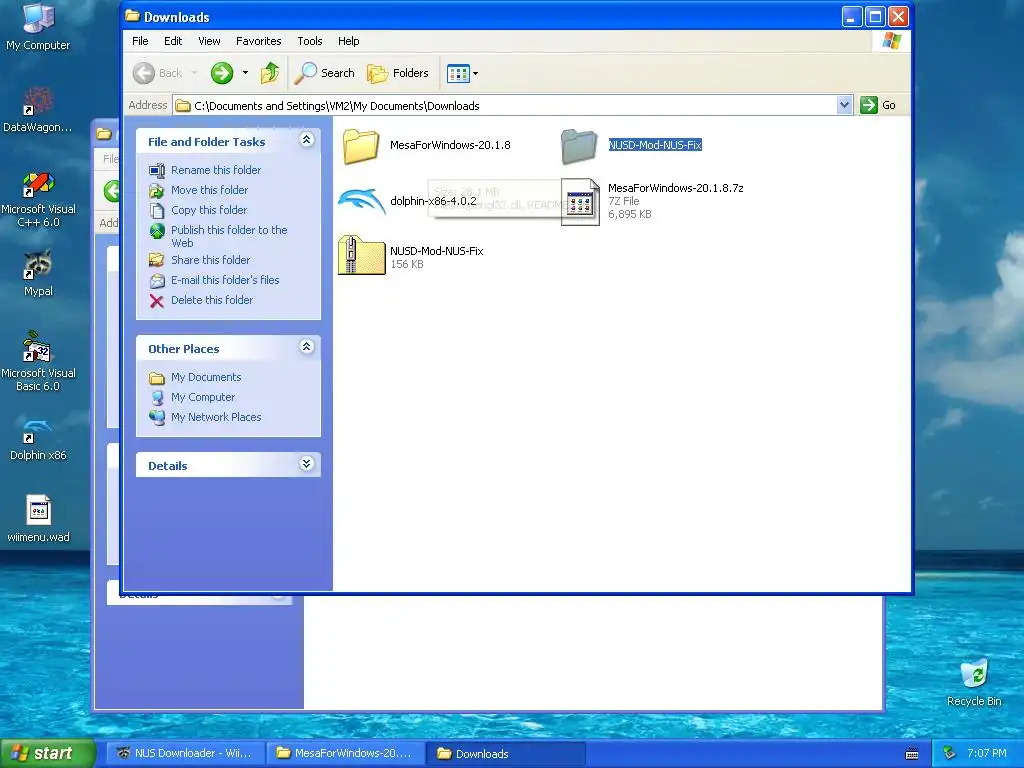Click the address bar path field
Viewport: 1024px width, 768px height.
505,106
